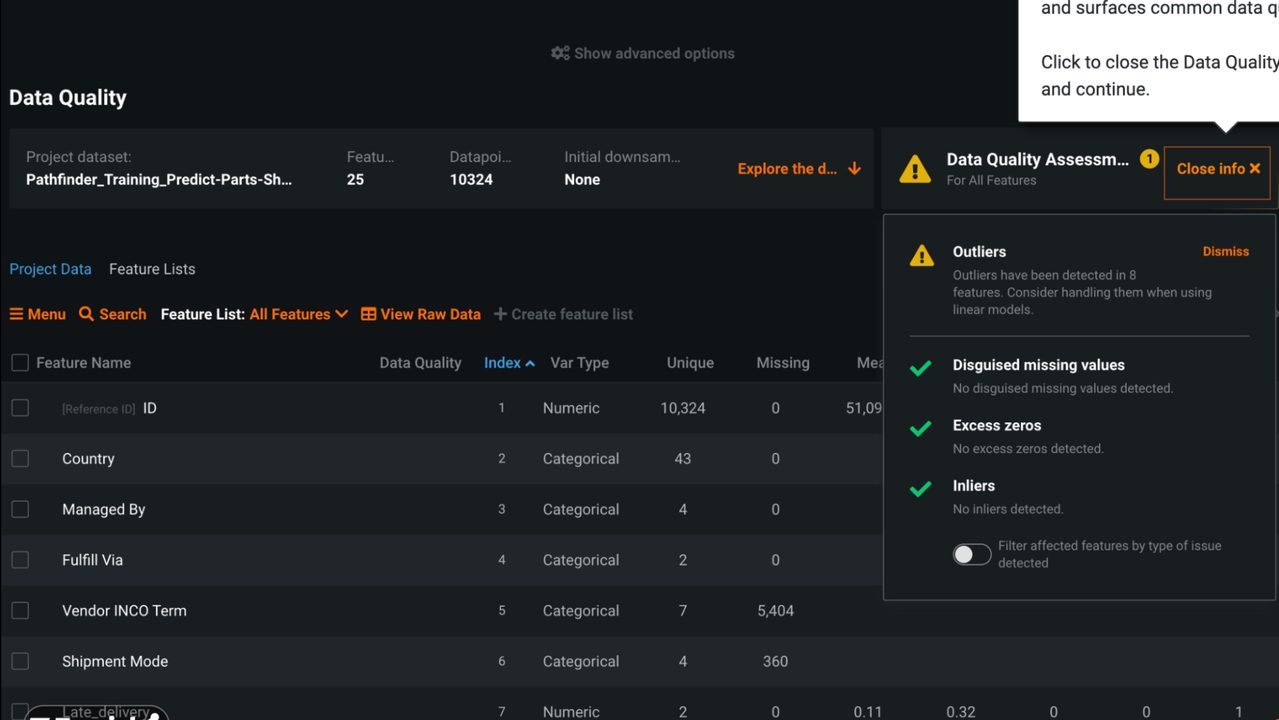Click the Index column sort chevron
1279x720 pixels.
[x=531, y=362]
